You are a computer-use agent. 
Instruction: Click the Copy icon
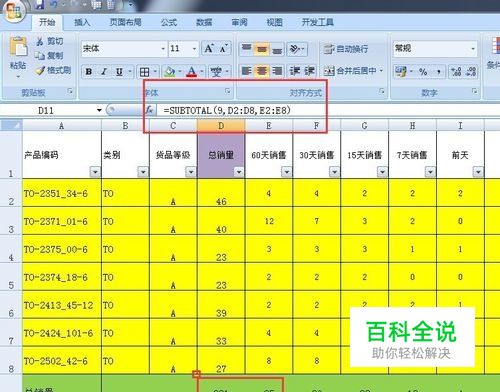[x=40, y=55]
